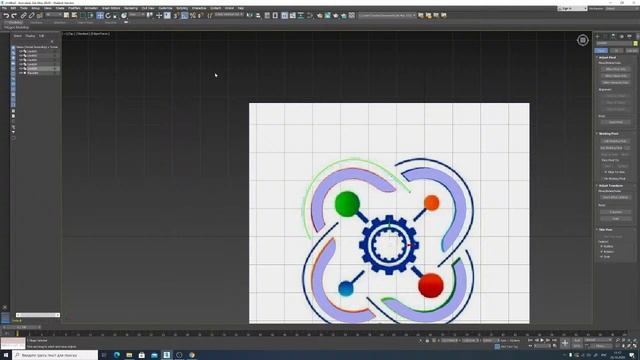
Task: Click the Reset Pivot button
Action: tap(616, 122)
